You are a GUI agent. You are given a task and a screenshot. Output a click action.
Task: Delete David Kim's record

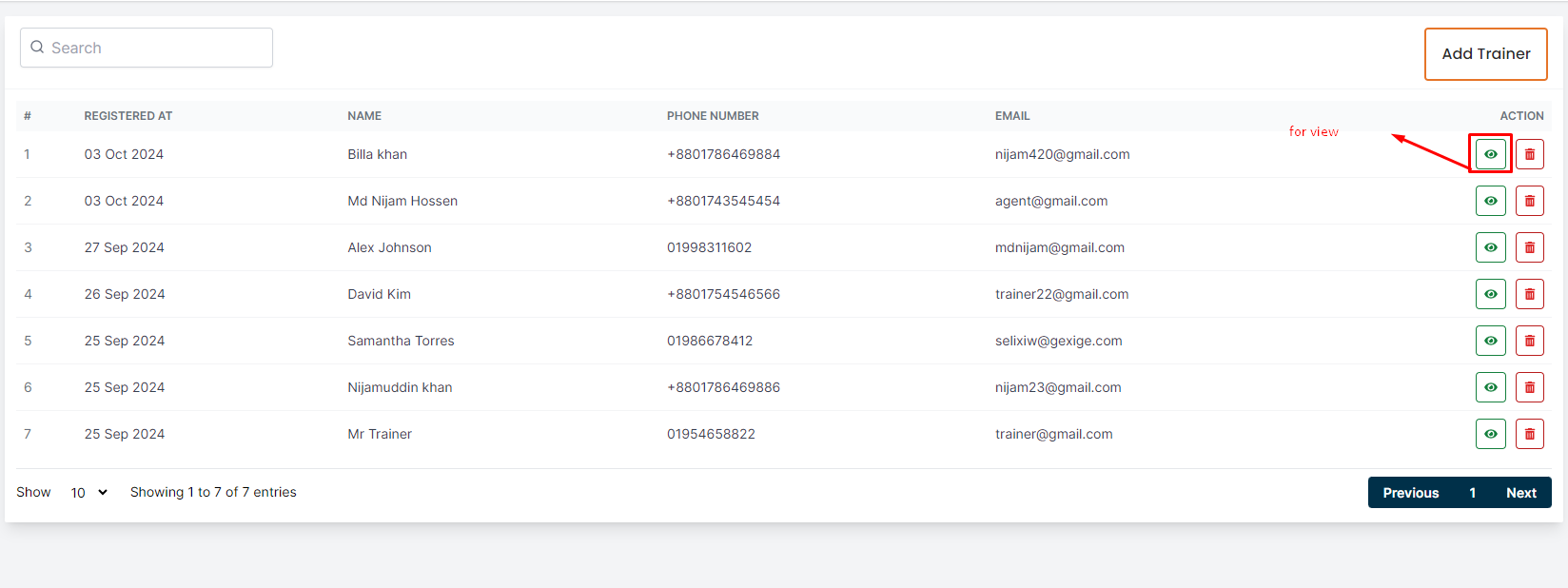click(1529, 294)
